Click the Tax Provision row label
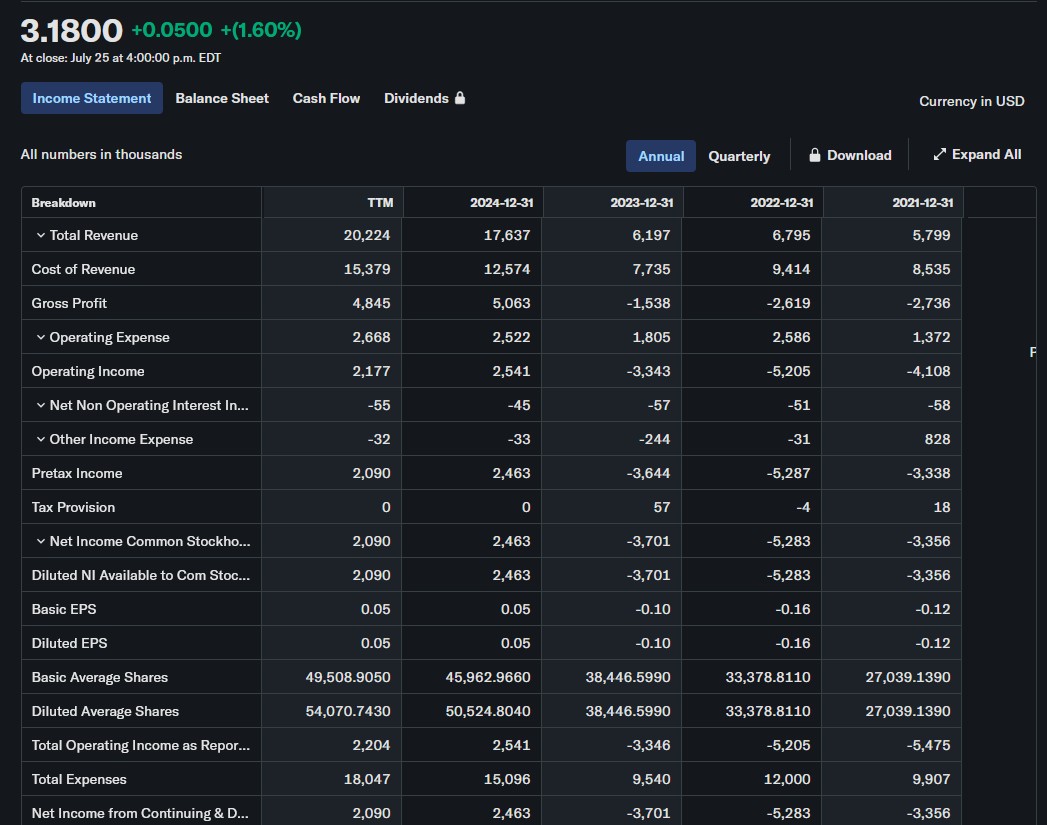 (x=73, y=507)
